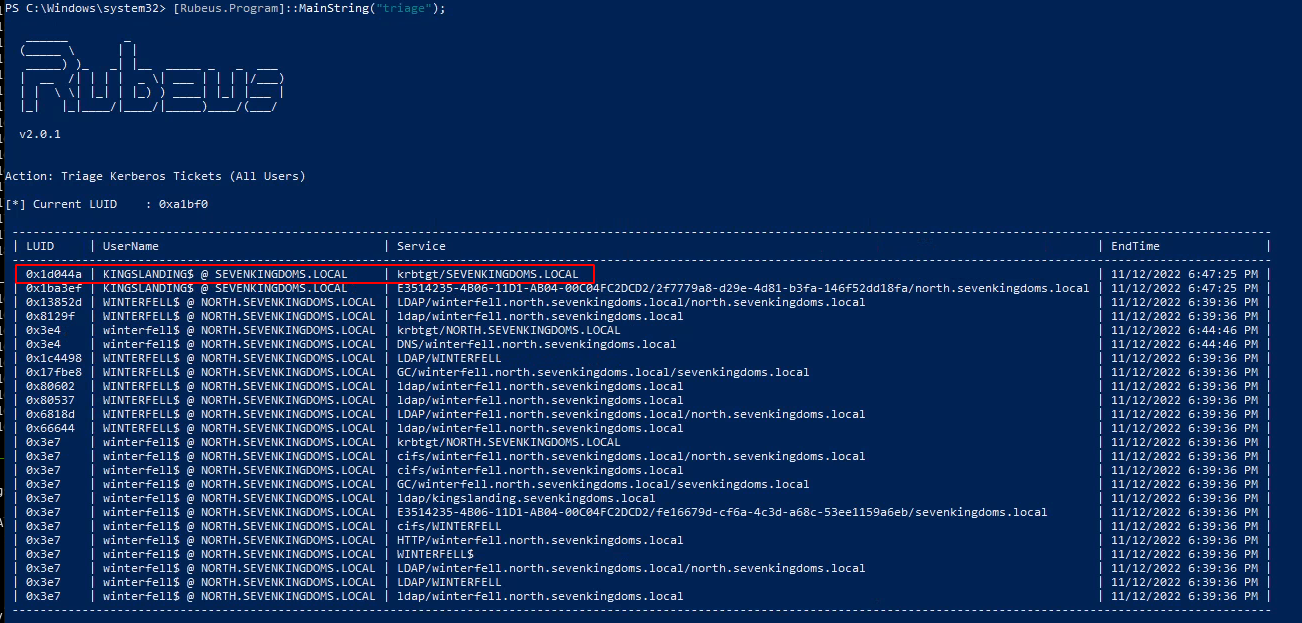
Task: Click the EndTime column header
Action: [x=1133, y=246]
